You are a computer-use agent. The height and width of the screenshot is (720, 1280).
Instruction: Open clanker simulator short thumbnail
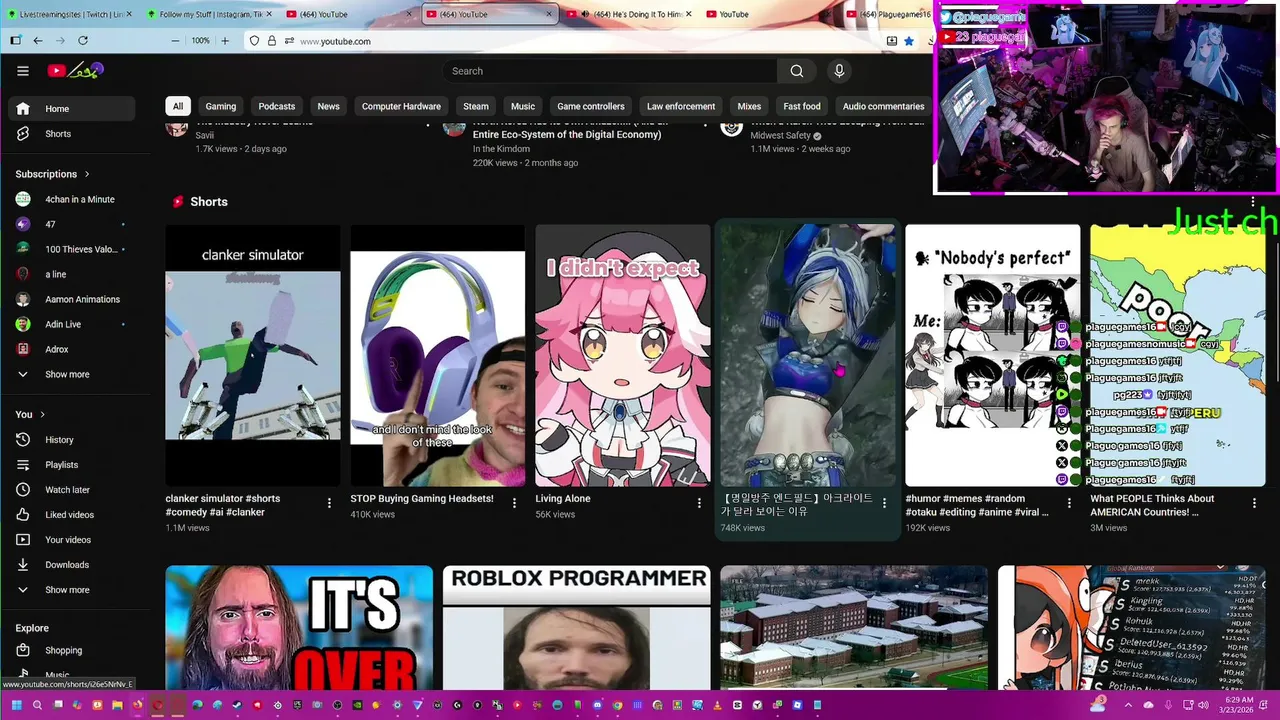(x=253, y=355)
